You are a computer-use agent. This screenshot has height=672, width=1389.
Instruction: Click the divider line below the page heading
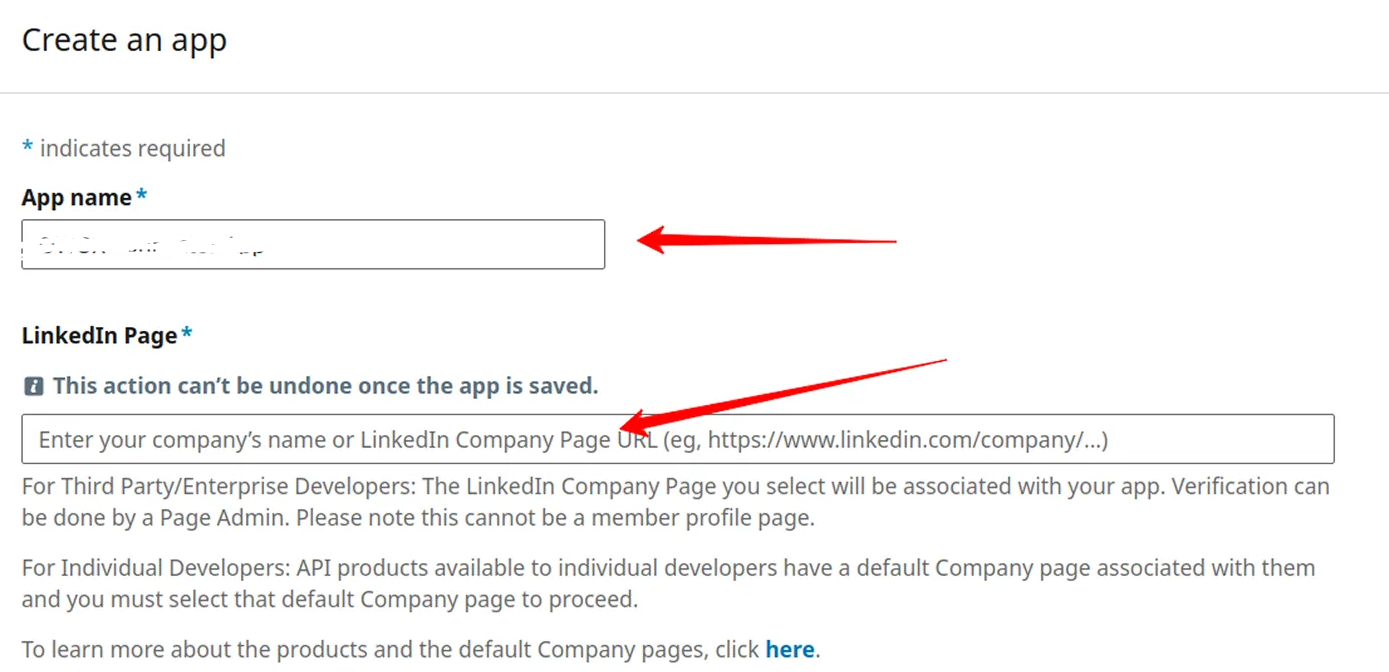pos(694,93)
